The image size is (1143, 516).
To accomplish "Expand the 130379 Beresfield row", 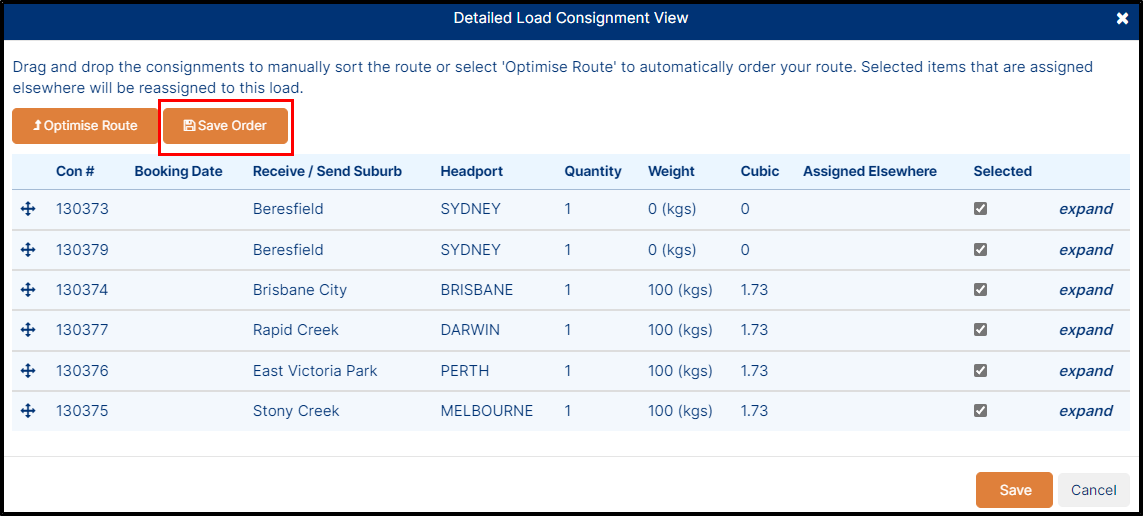I will (x=1086, y=250).
